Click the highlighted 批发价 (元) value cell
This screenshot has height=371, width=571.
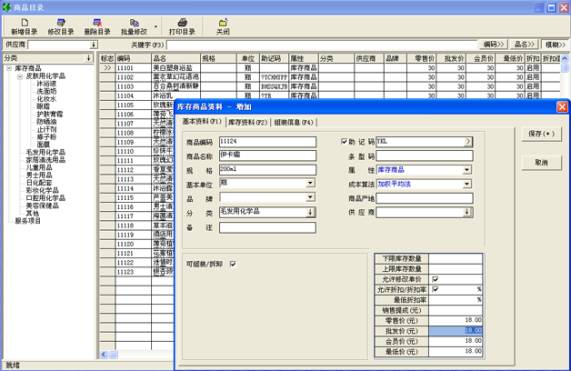[456, 331]
